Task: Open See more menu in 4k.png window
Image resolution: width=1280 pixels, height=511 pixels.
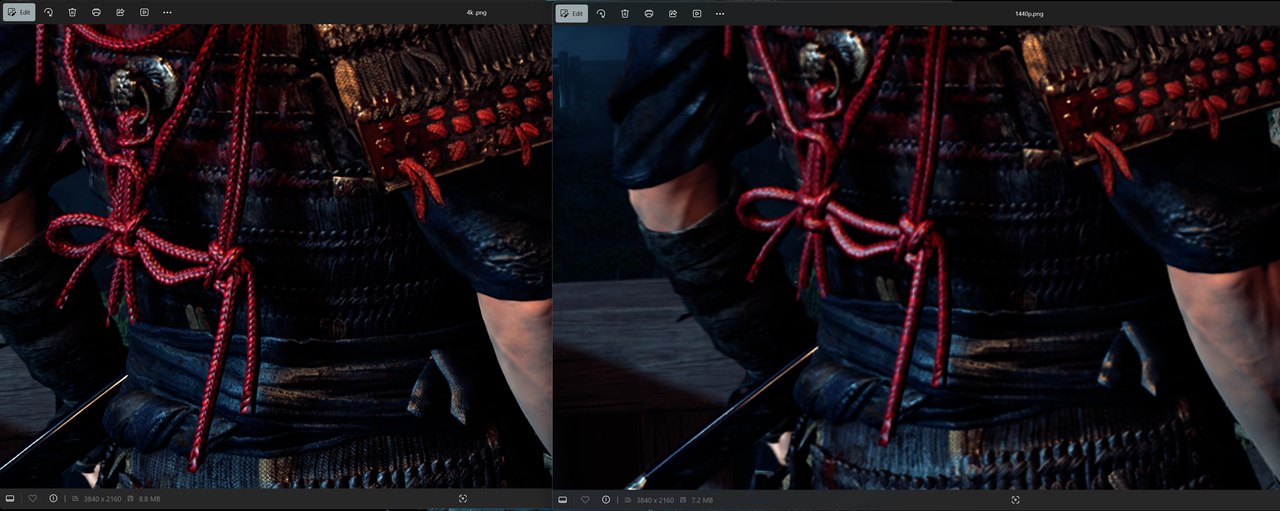Action: click(167, 13)
